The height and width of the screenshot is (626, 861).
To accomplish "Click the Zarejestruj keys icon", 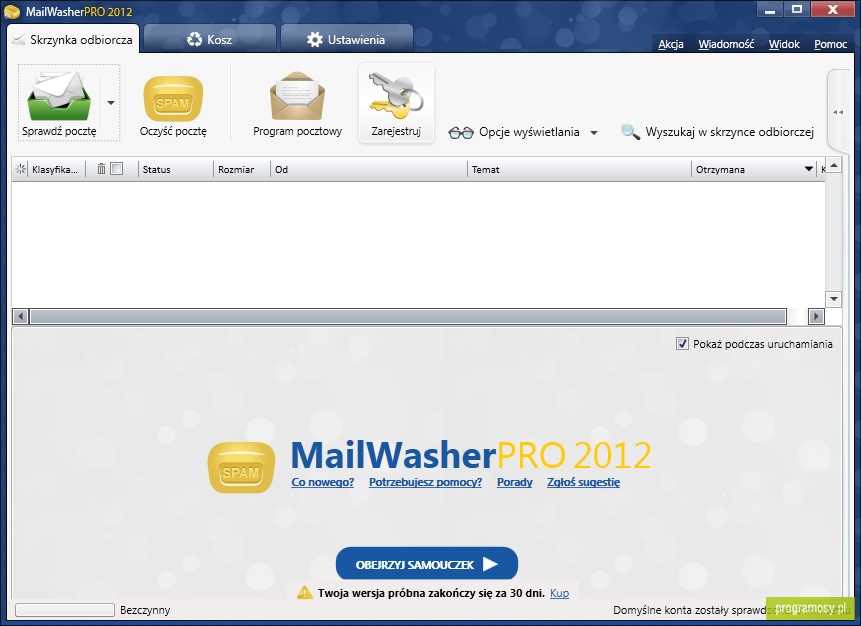I will (396, 96).
